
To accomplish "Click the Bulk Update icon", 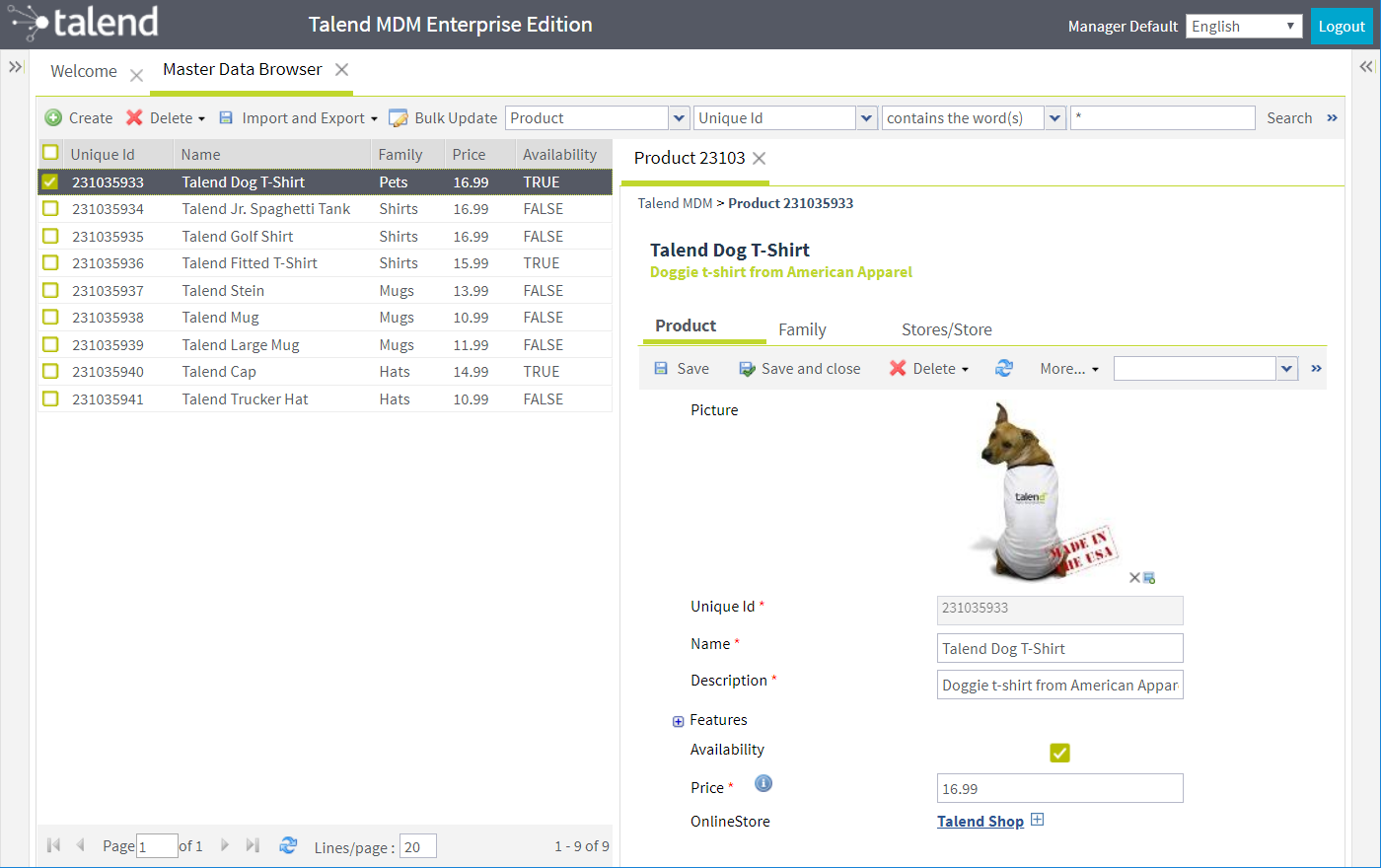I will pos(399,118).
